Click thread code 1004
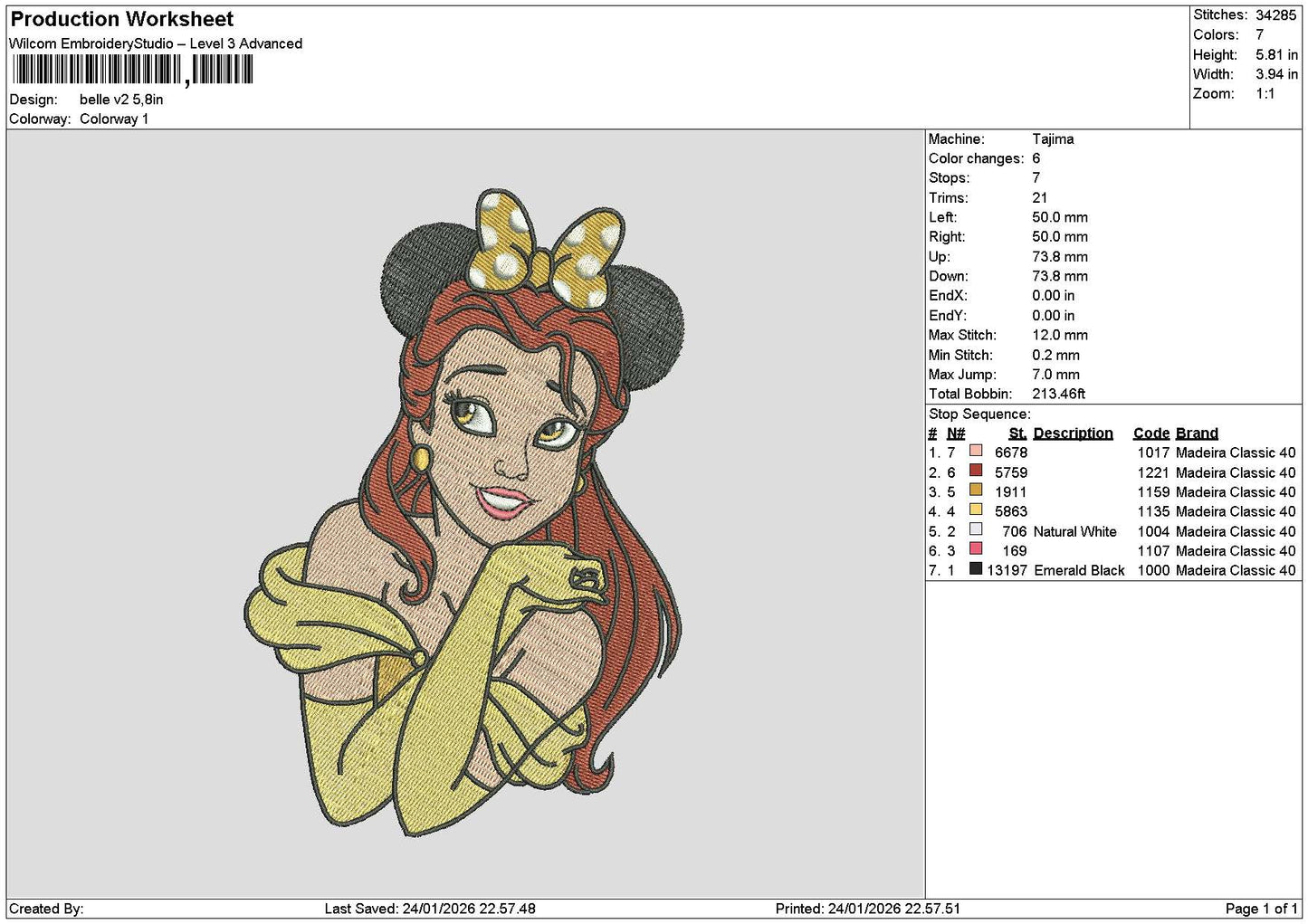The height and width of the screenshot is (924, 1308). tap(1153, 531)
